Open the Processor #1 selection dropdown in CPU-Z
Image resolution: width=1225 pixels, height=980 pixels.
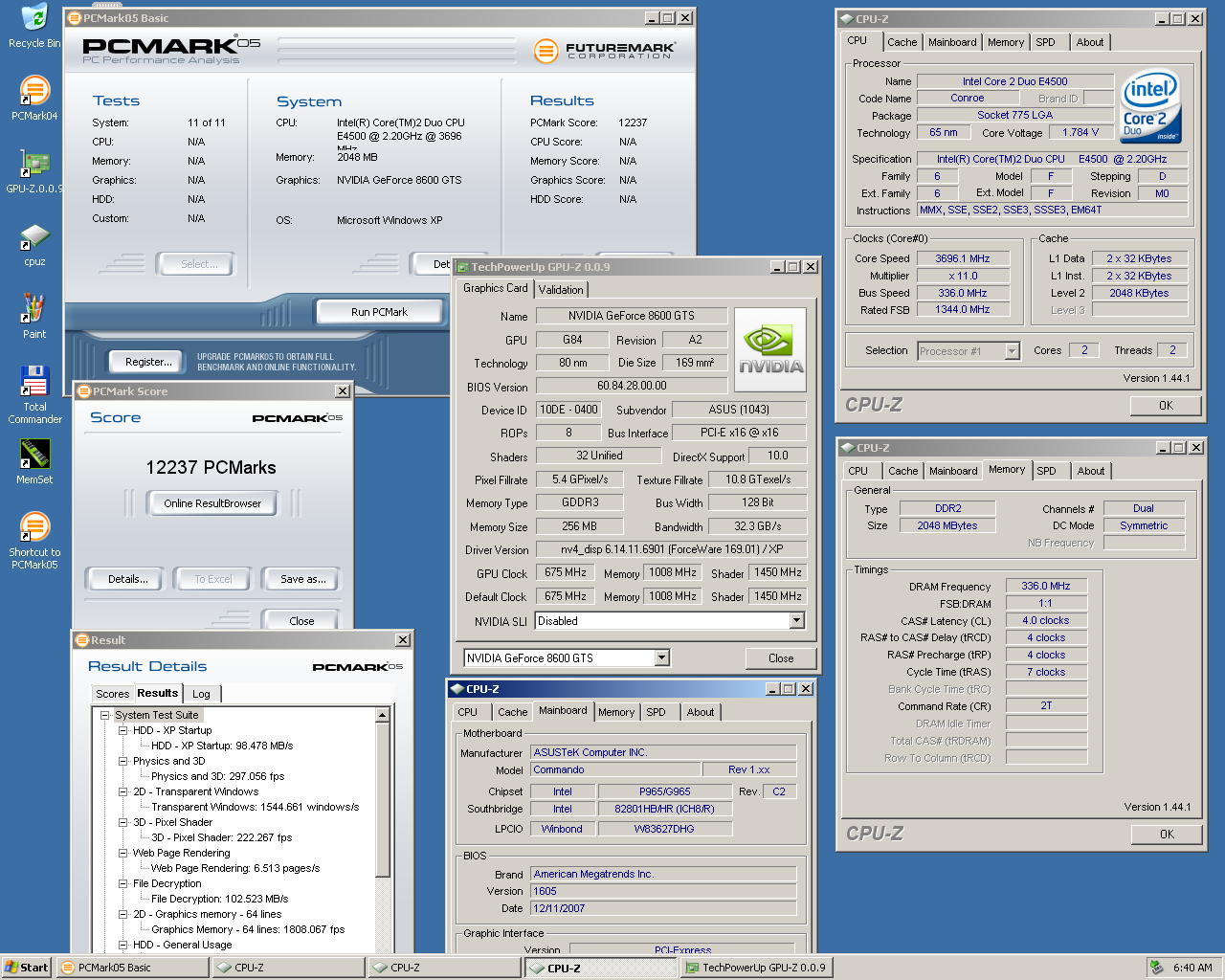coord(1012,351)
